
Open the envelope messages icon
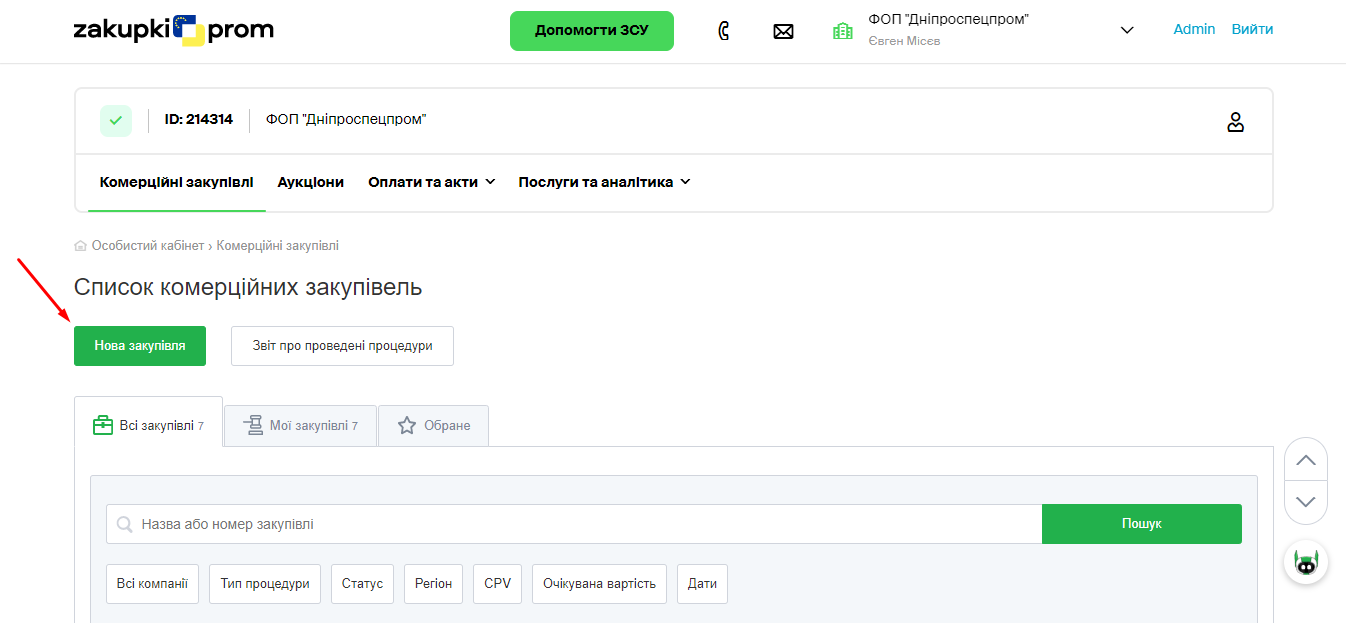pos(783,31)
